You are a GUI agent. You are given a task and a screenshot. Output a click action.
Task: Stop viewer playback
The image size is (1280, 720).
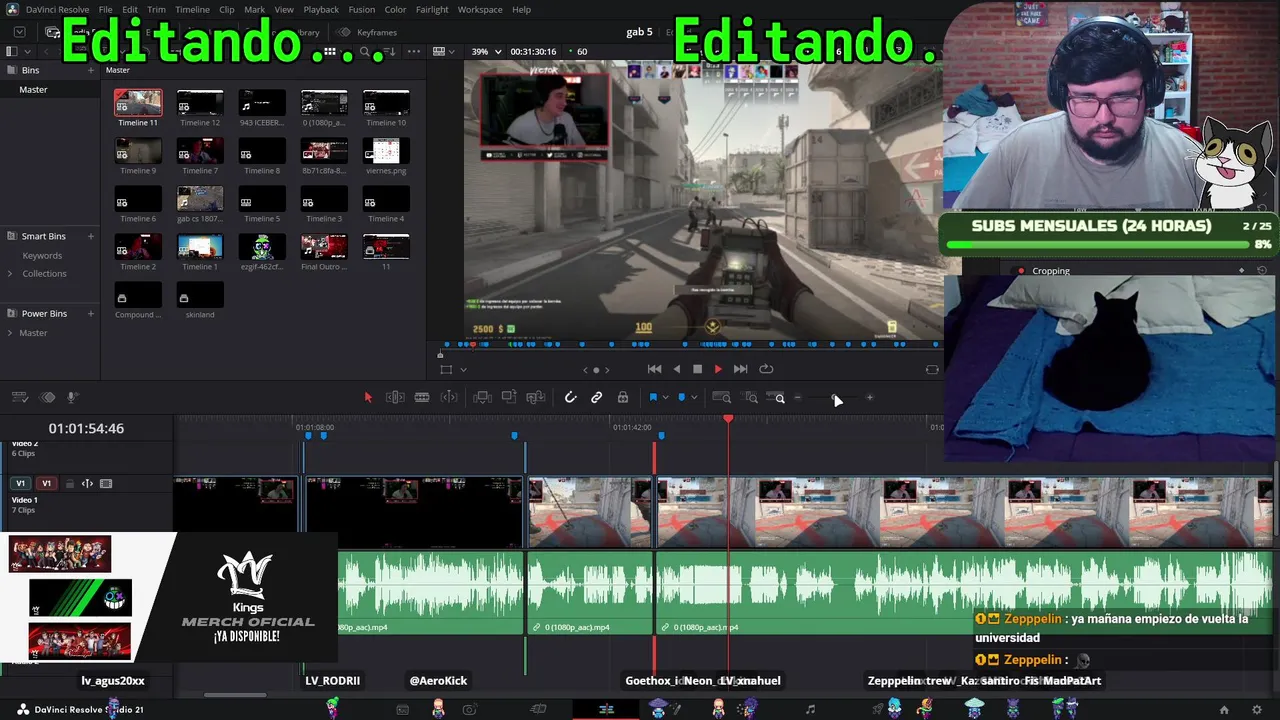[697, 369]
